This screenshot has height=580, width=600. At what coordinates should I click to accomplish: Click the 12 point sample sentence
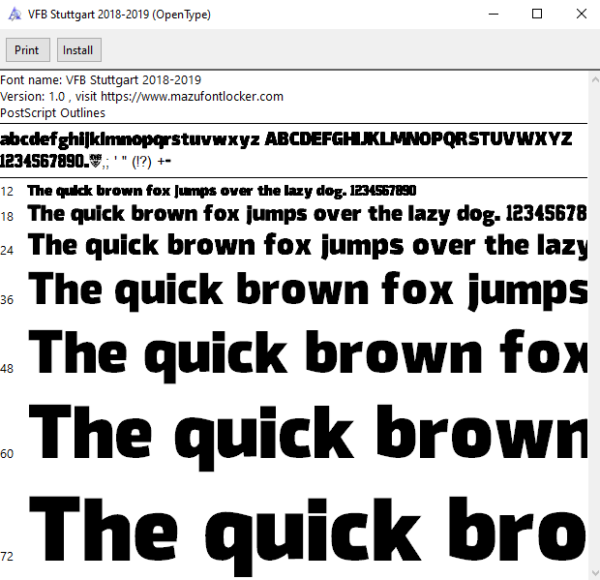[222, 191]
